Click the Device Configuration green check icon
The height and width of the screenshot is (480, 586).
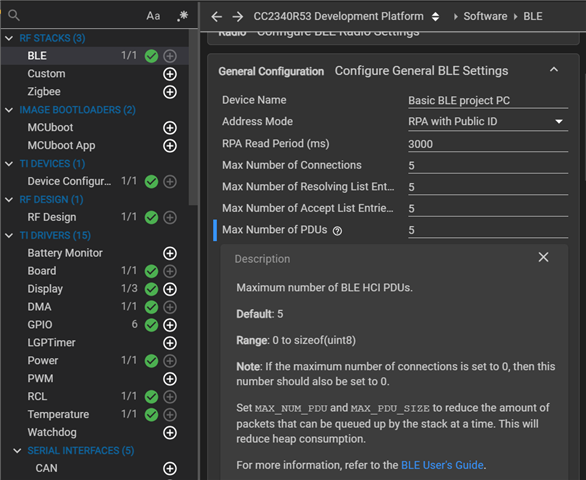[151, 182]
